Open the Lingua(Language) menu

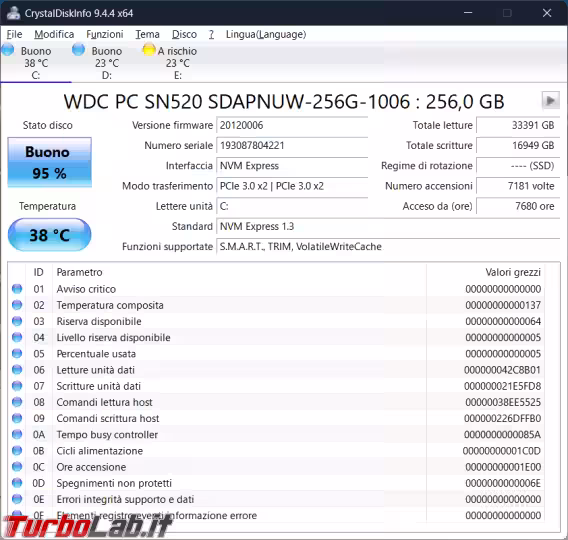click(x=266, y=34)
